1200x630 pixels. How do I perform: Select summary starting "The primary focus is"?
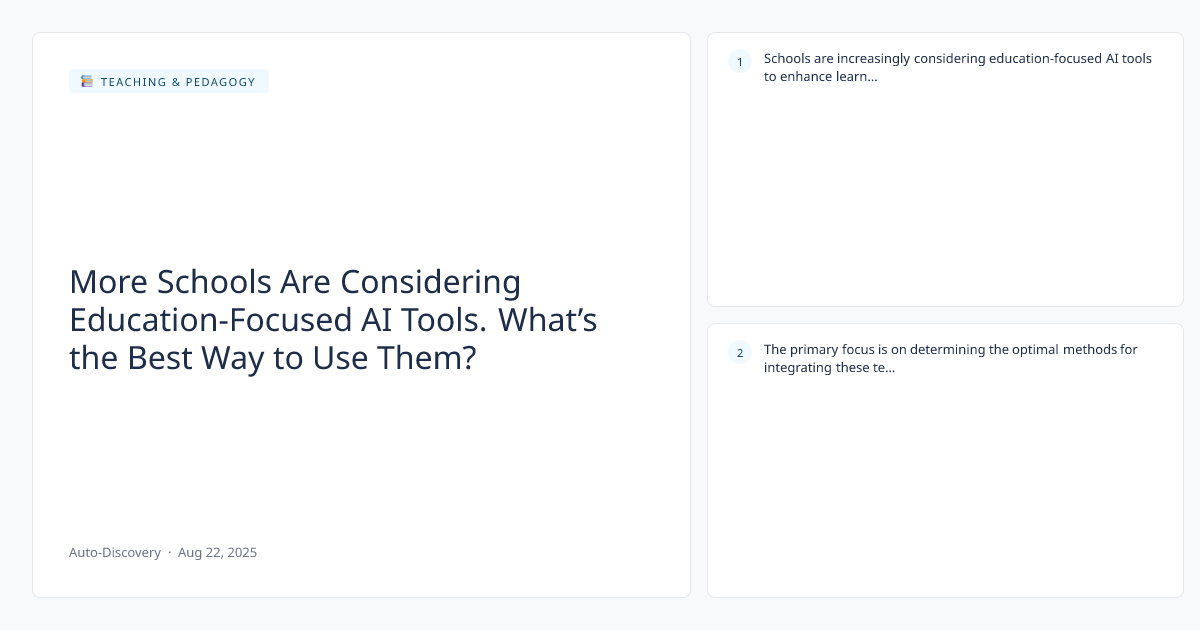tap(950, 350)
